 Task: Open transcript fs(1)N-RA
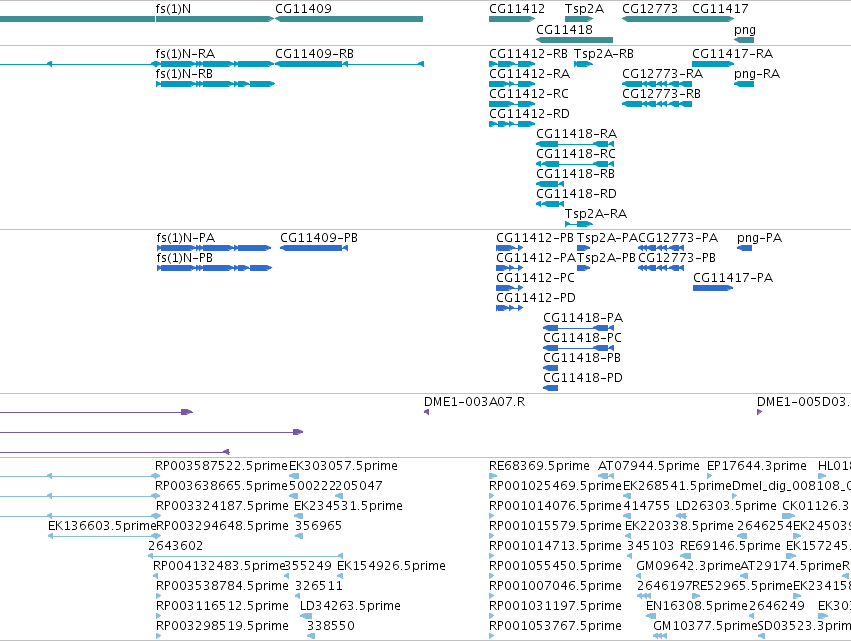(x=185, y=54)
